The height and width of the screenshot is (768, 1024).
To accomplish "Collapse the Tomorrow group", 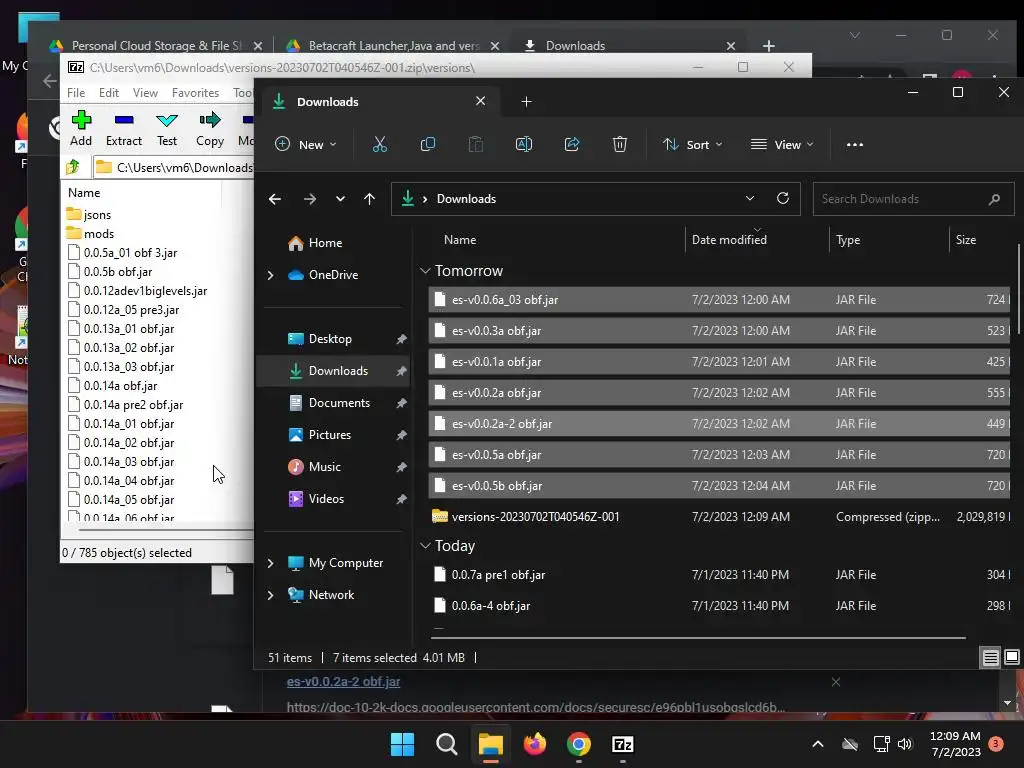I will (x=425, y=270).
